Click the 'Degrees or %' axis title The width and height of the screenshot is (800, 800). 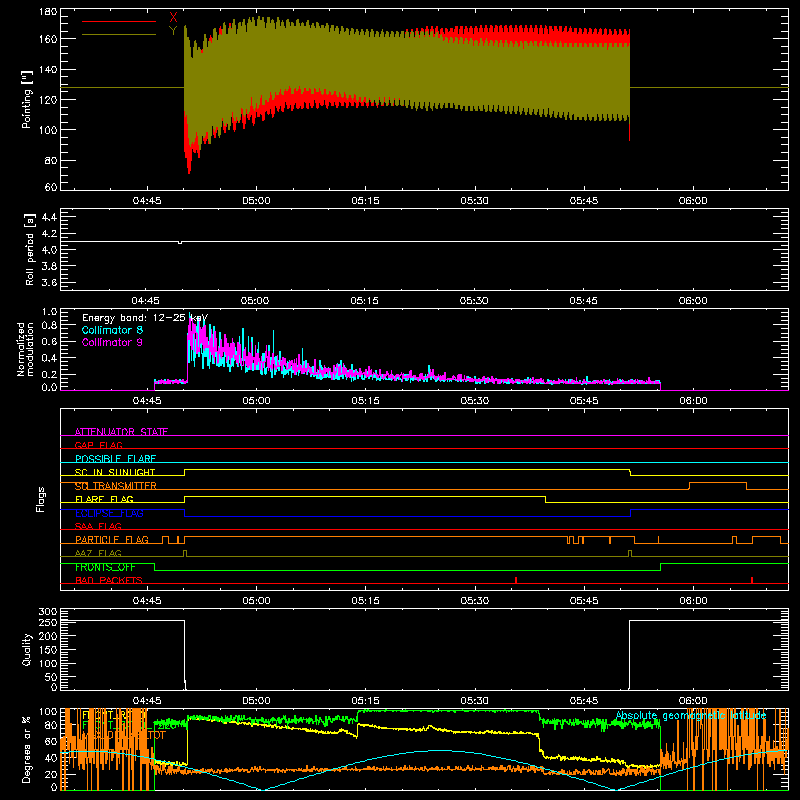27,749
